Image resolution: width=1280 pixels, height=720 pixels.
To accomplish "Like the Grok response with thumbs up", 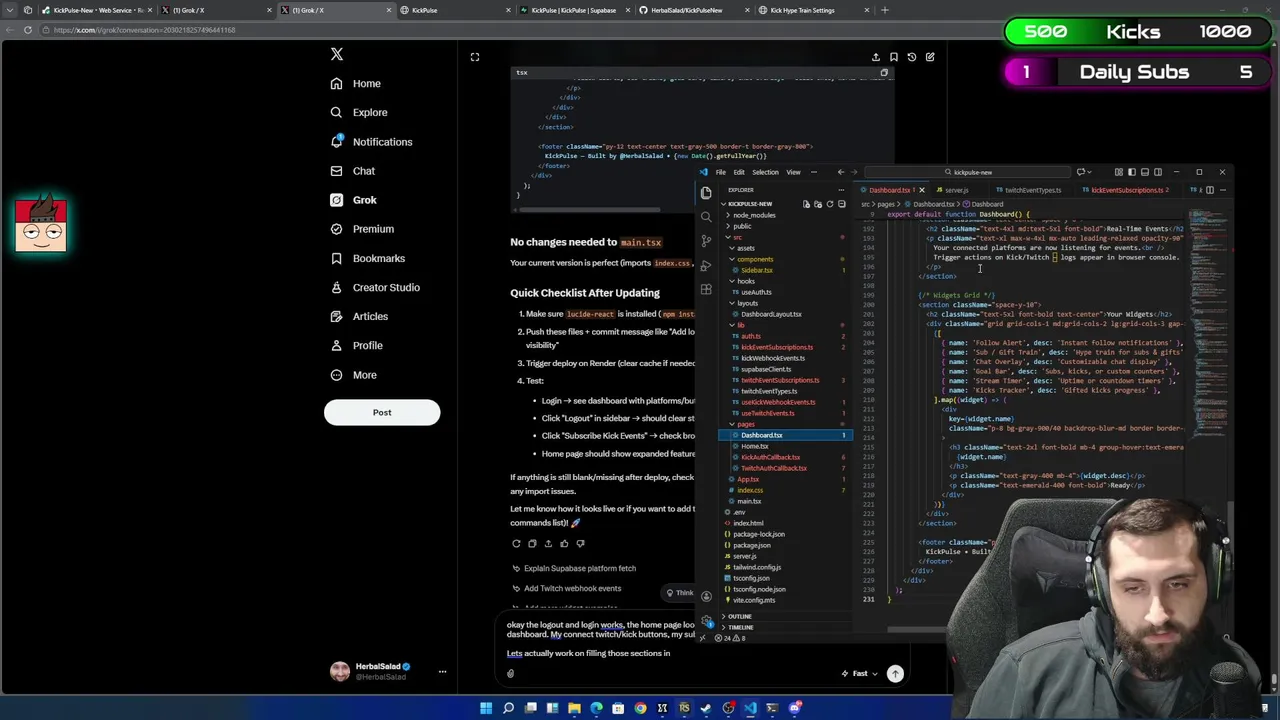I will coord(564,543).
